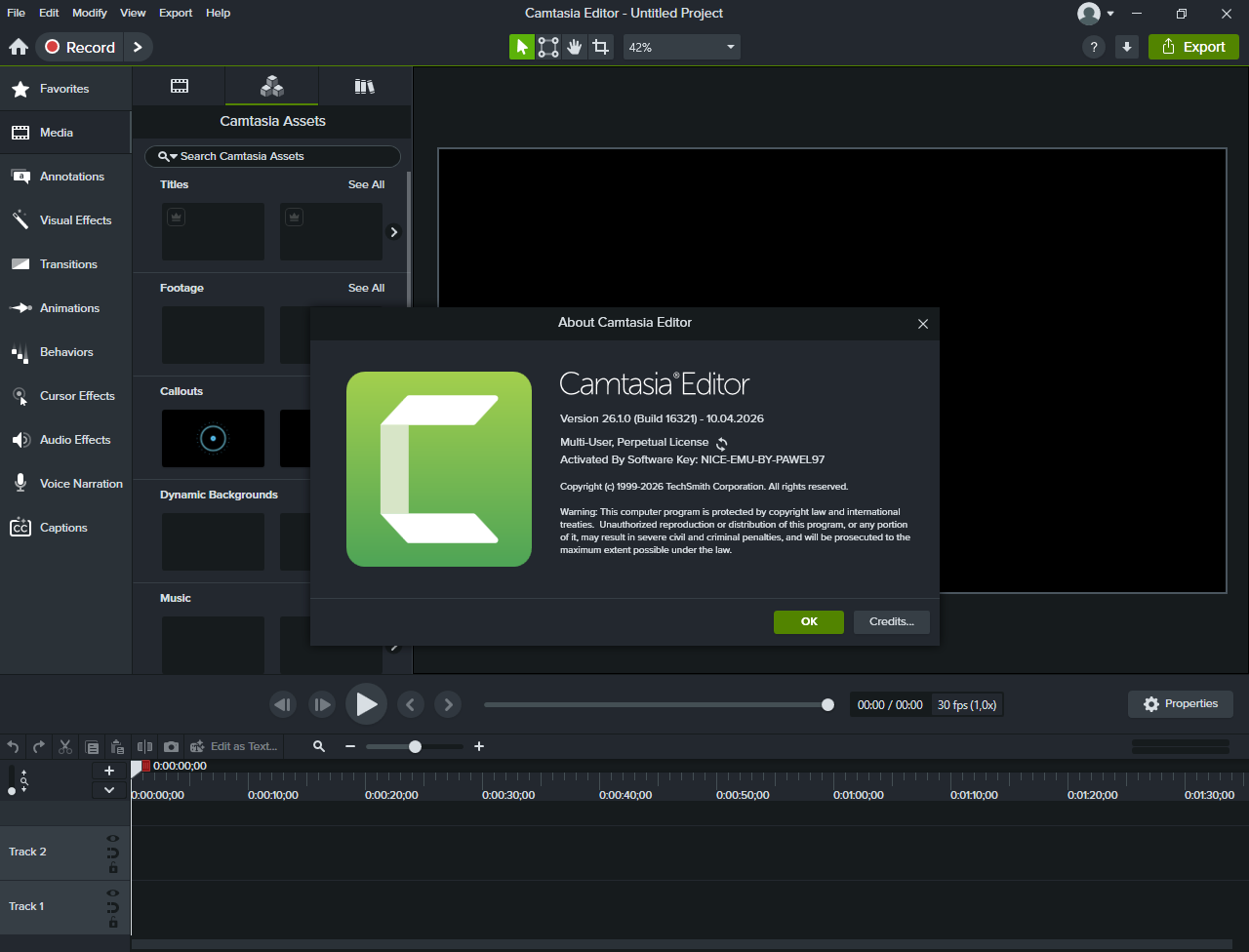The image size is (1249, 952).
Task: Switch to the Media Bin filmstrip tab
Action: [180, 86]
